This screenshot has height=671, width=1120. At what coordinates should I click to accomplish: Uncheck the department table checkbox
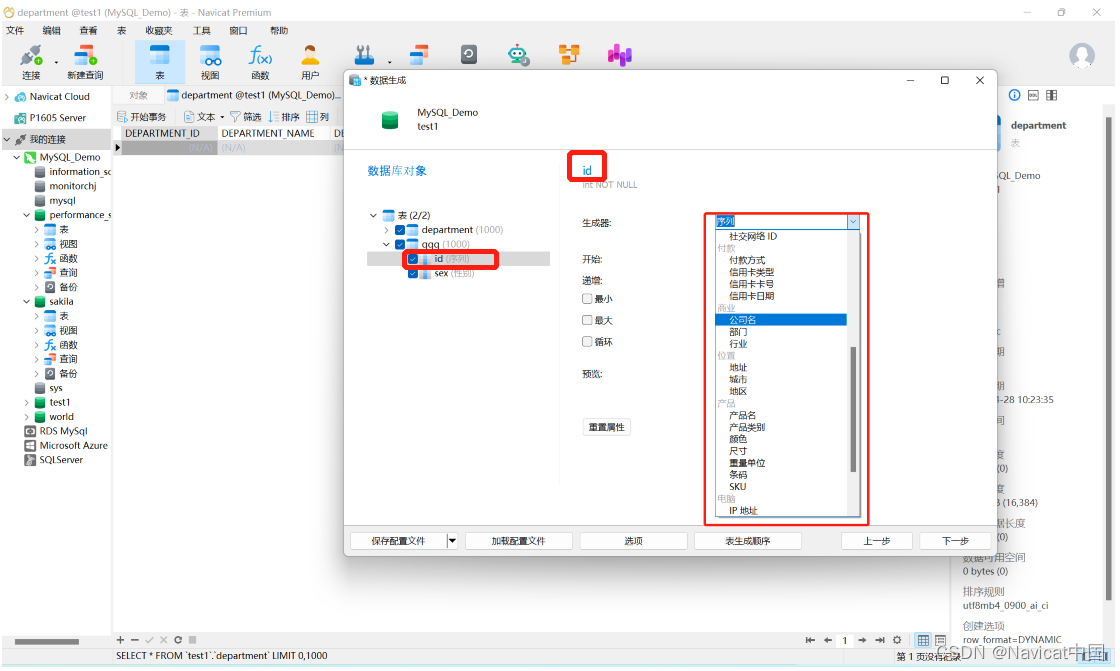tap(400, 230)
